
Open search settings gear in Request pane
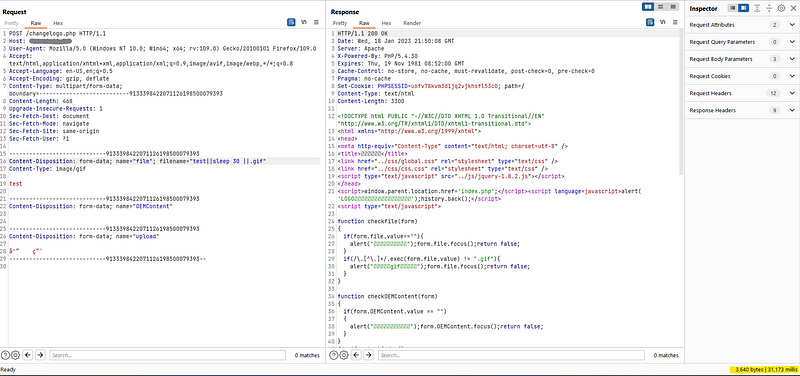[15, 355]
